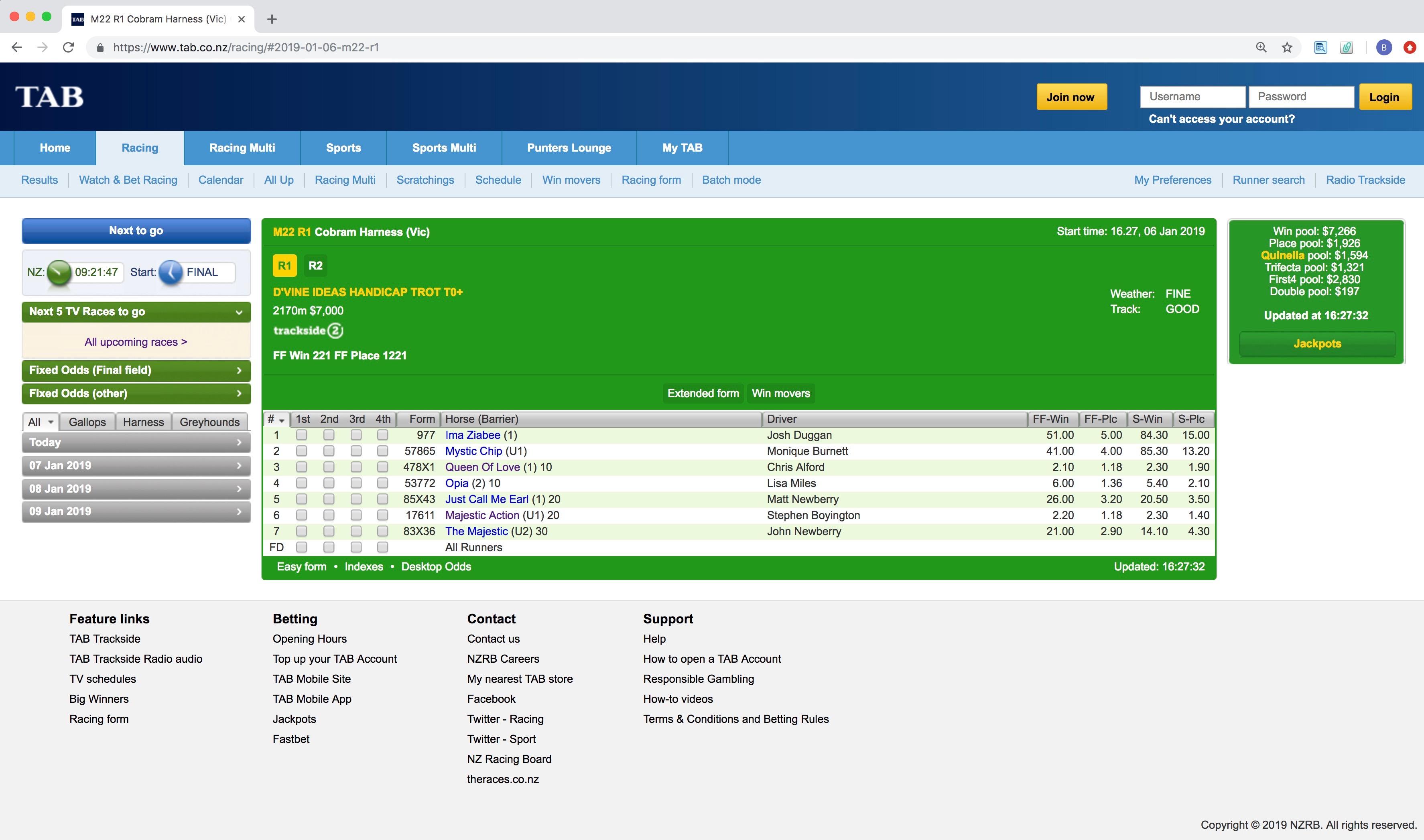
Task: Filter races by Greyhounds tab
Action: [209, 422]
